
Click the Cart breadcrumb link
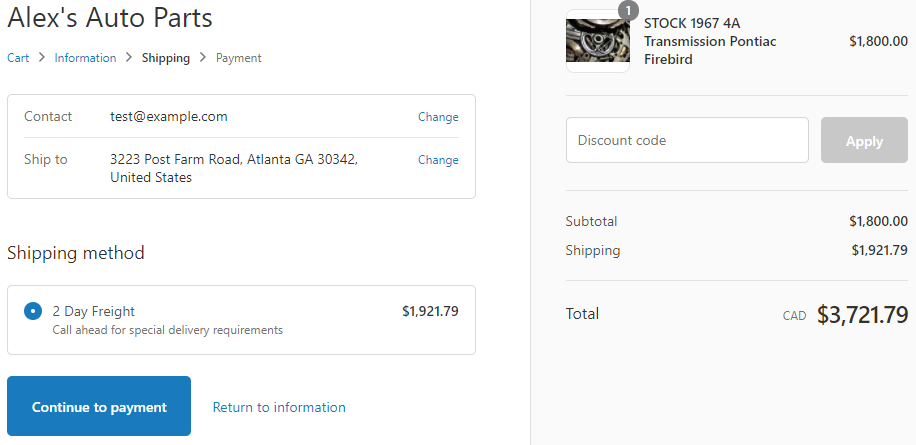(18, 58)
